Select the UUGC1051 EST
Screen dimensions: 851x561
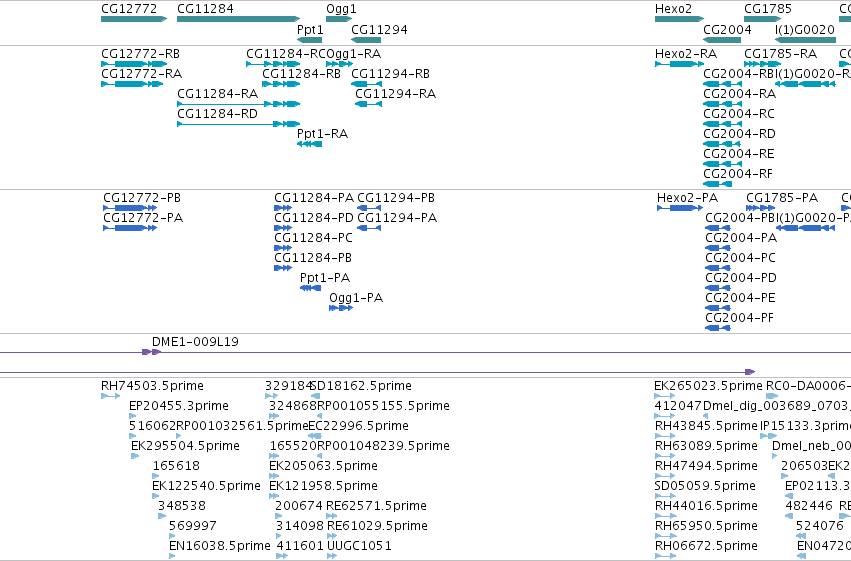[332, 557]
